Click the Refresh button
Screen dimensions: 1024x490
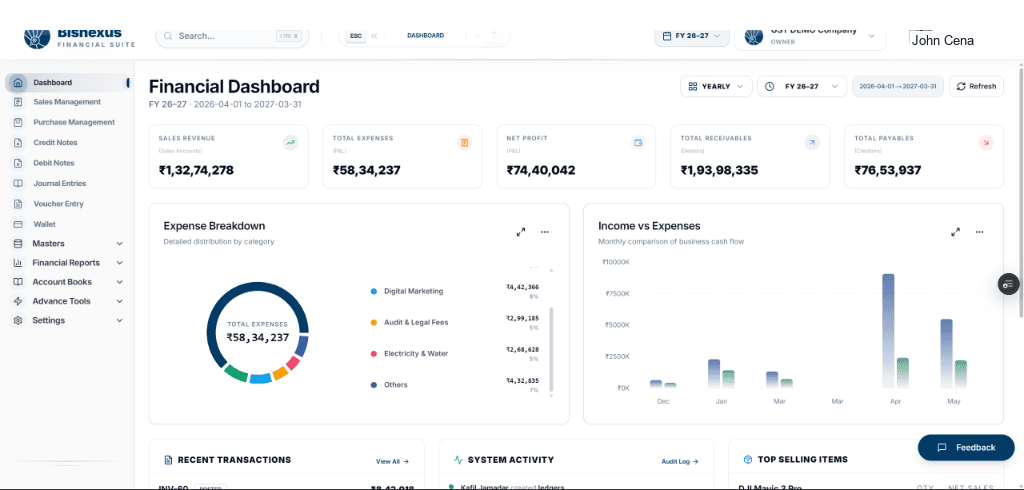click(x=976, y=86)
